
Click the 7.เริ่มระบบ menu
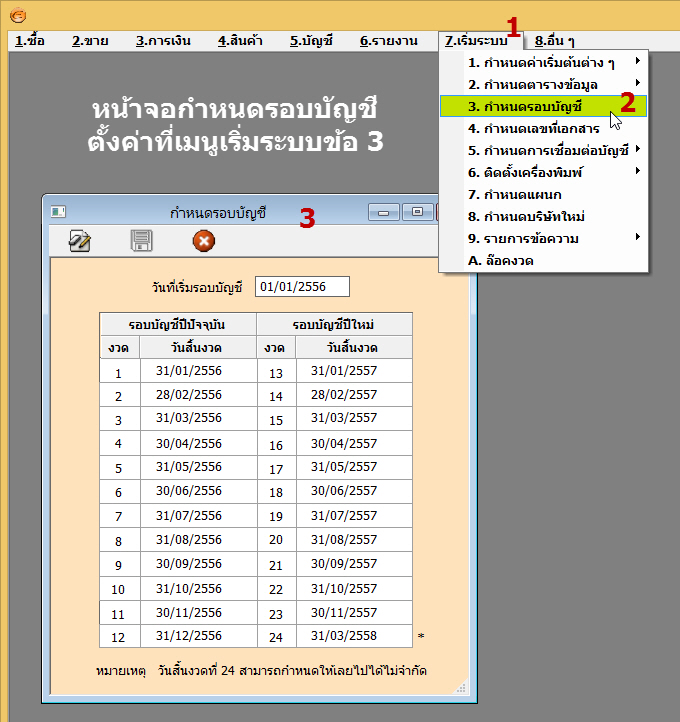(x=477, y=41)
